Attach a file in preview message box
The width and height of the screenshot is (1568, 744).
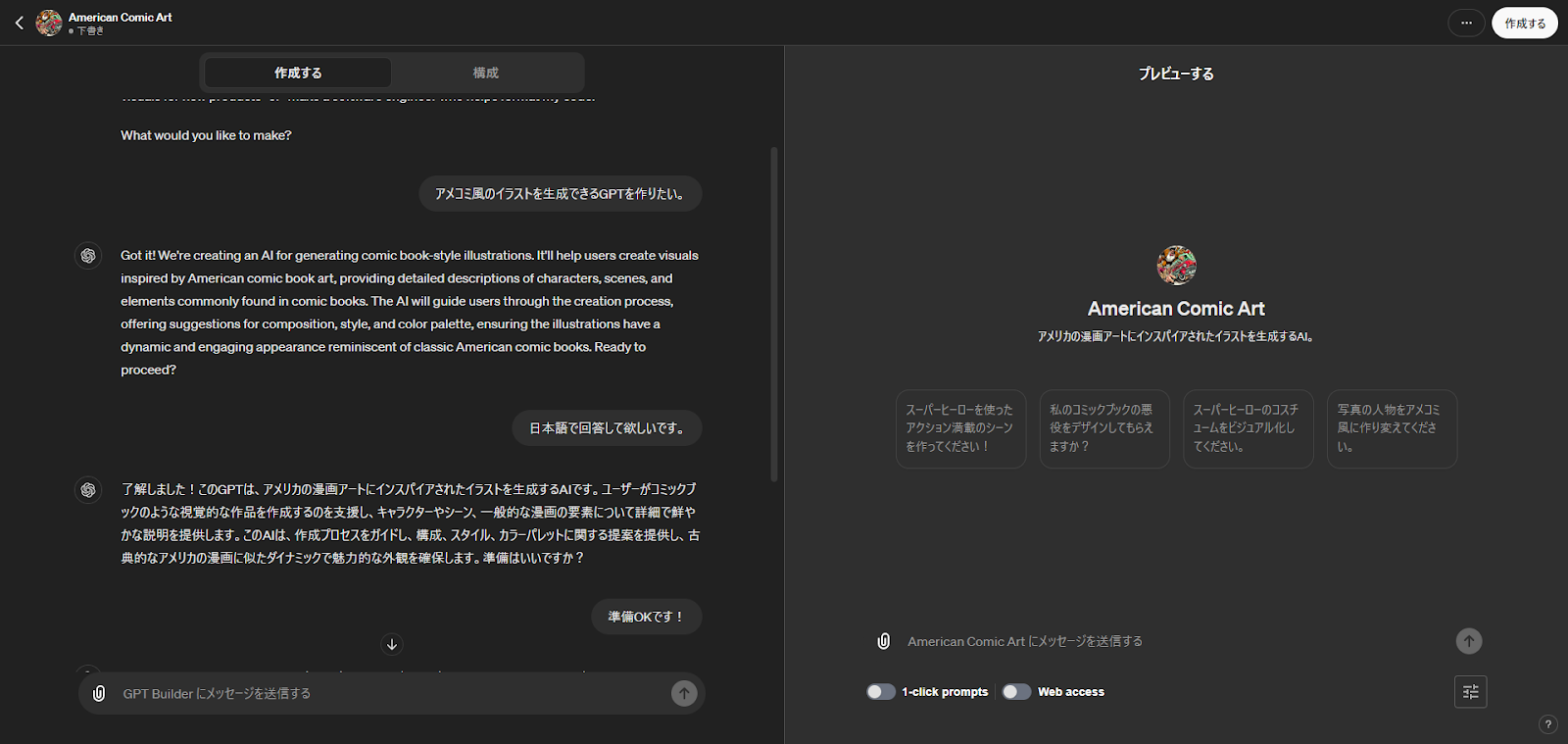click(883, 641)
